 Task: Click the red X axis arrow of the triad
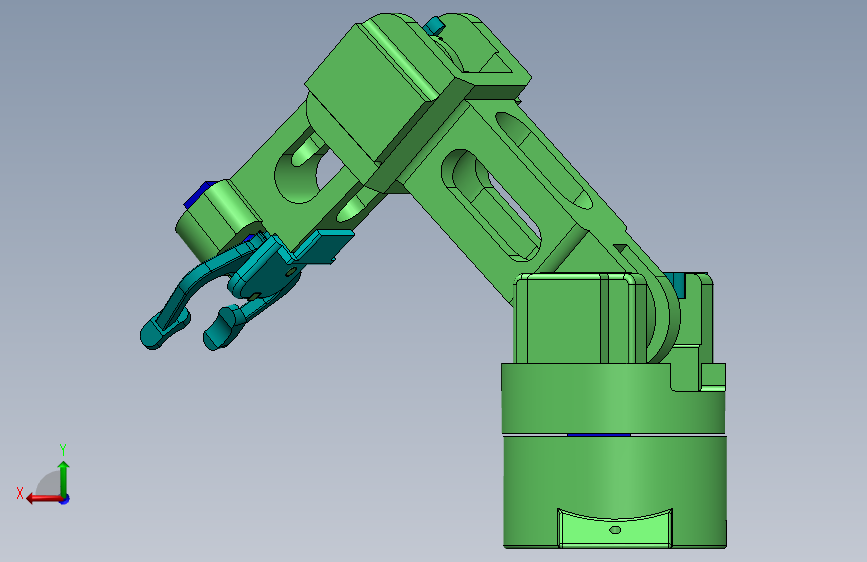point(43,498)
